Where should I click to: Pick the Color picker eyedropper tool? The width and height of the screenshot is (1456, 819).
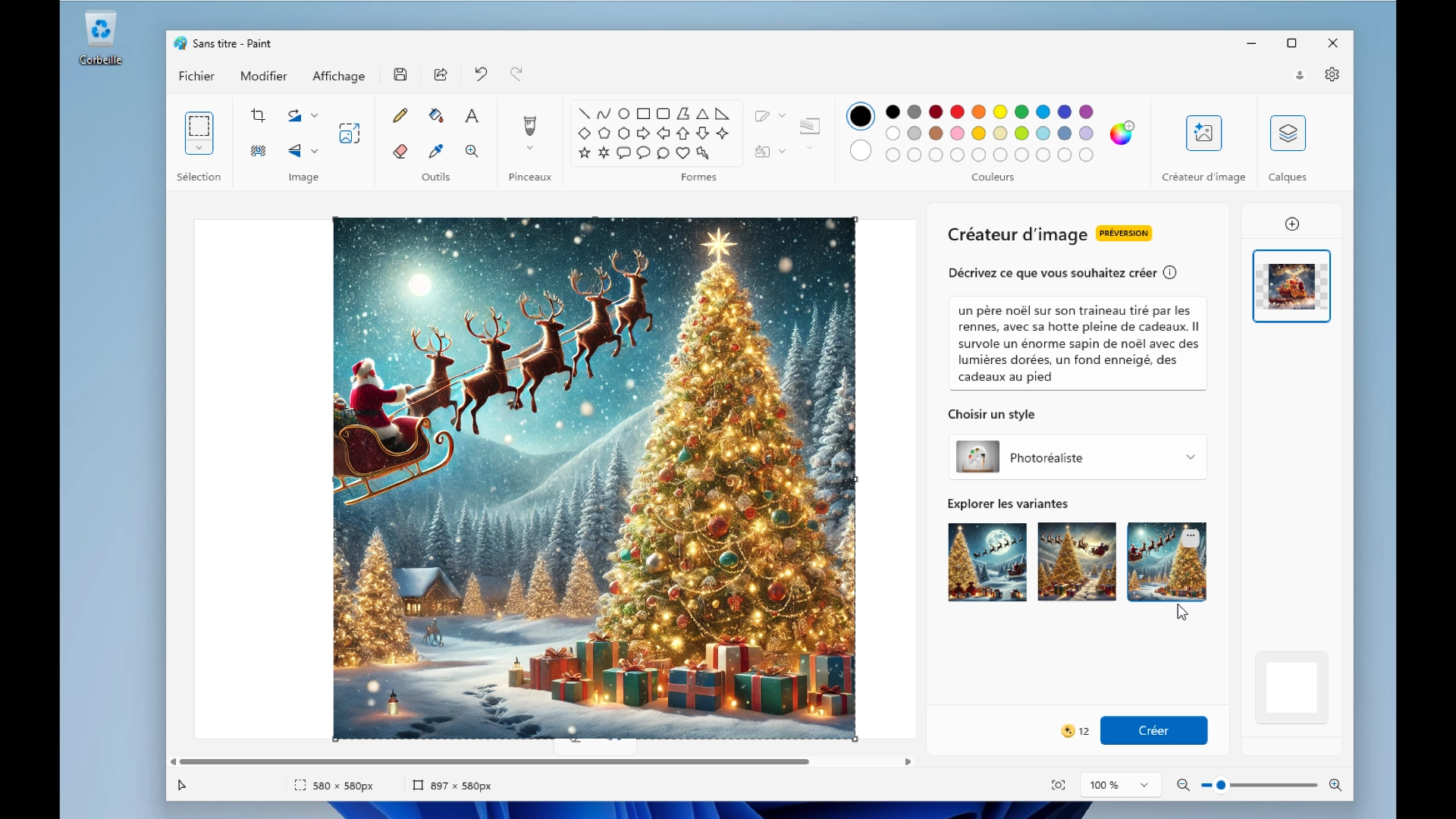436,151
